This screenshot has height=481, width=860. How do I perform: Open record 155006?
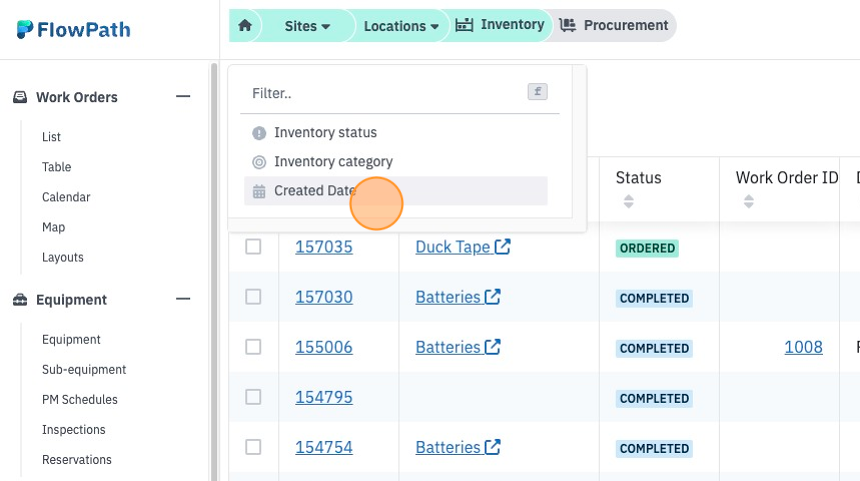point(324,347)
